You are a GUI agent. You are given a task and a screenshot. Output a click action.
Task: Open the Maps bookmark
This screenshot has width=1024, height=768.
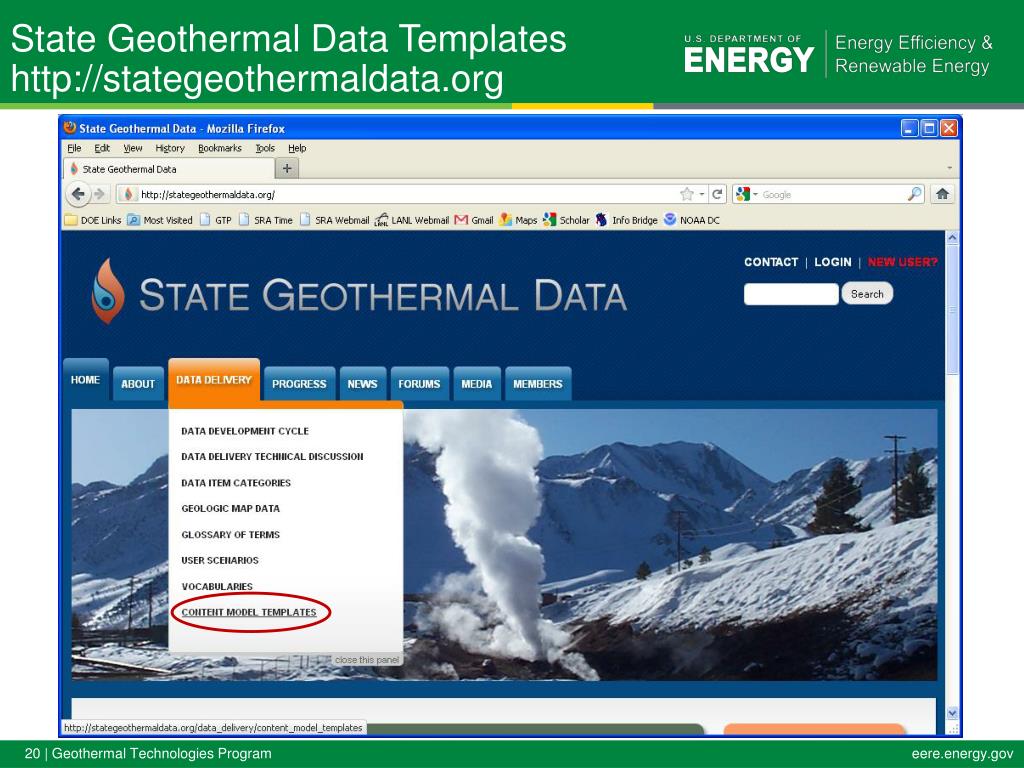coord(518,220)
